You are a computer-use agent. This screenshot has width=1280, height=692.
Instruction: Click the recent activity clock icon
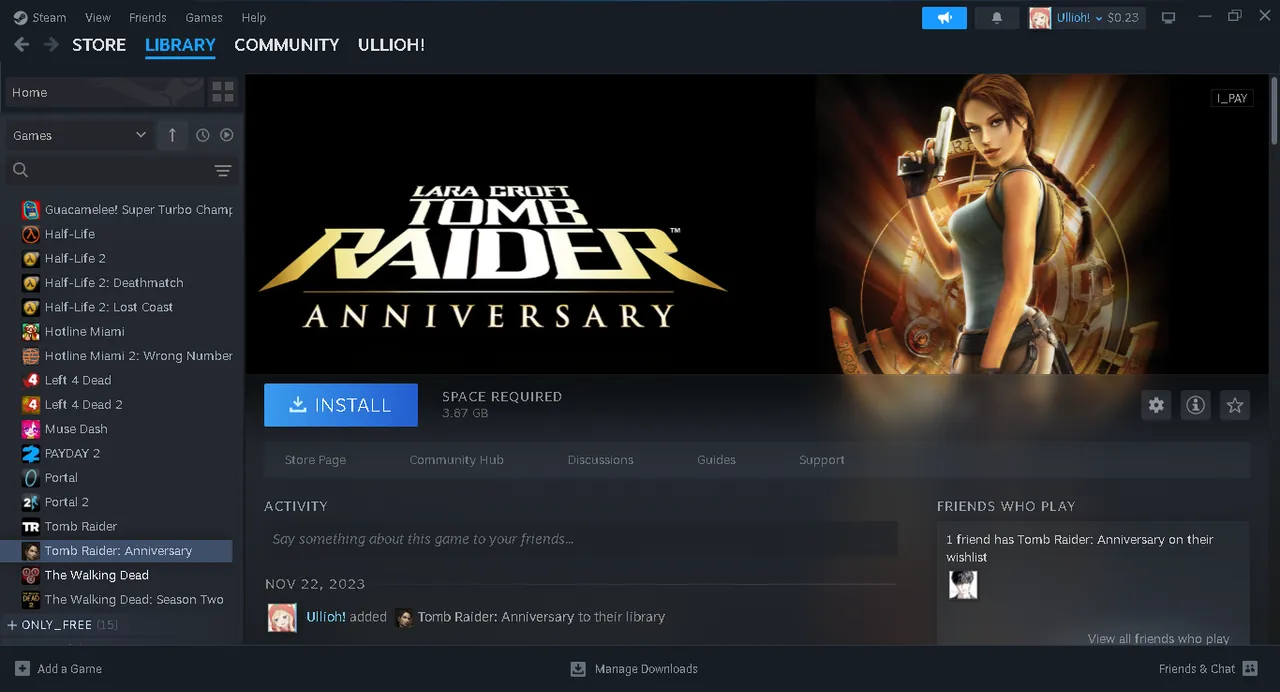203,135
